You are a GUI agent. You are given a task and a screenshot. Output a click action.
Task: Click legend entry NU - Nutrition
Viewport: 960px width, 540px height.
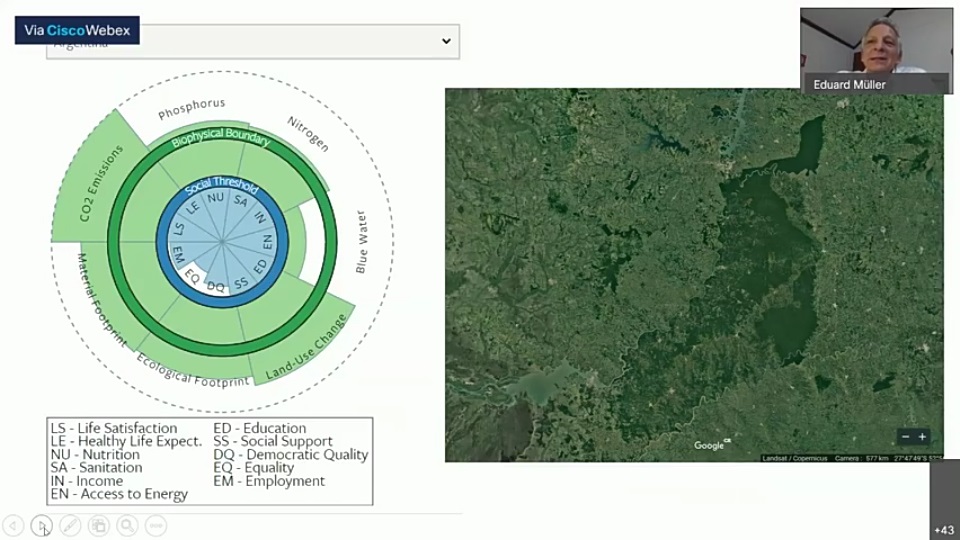point(95,454)
